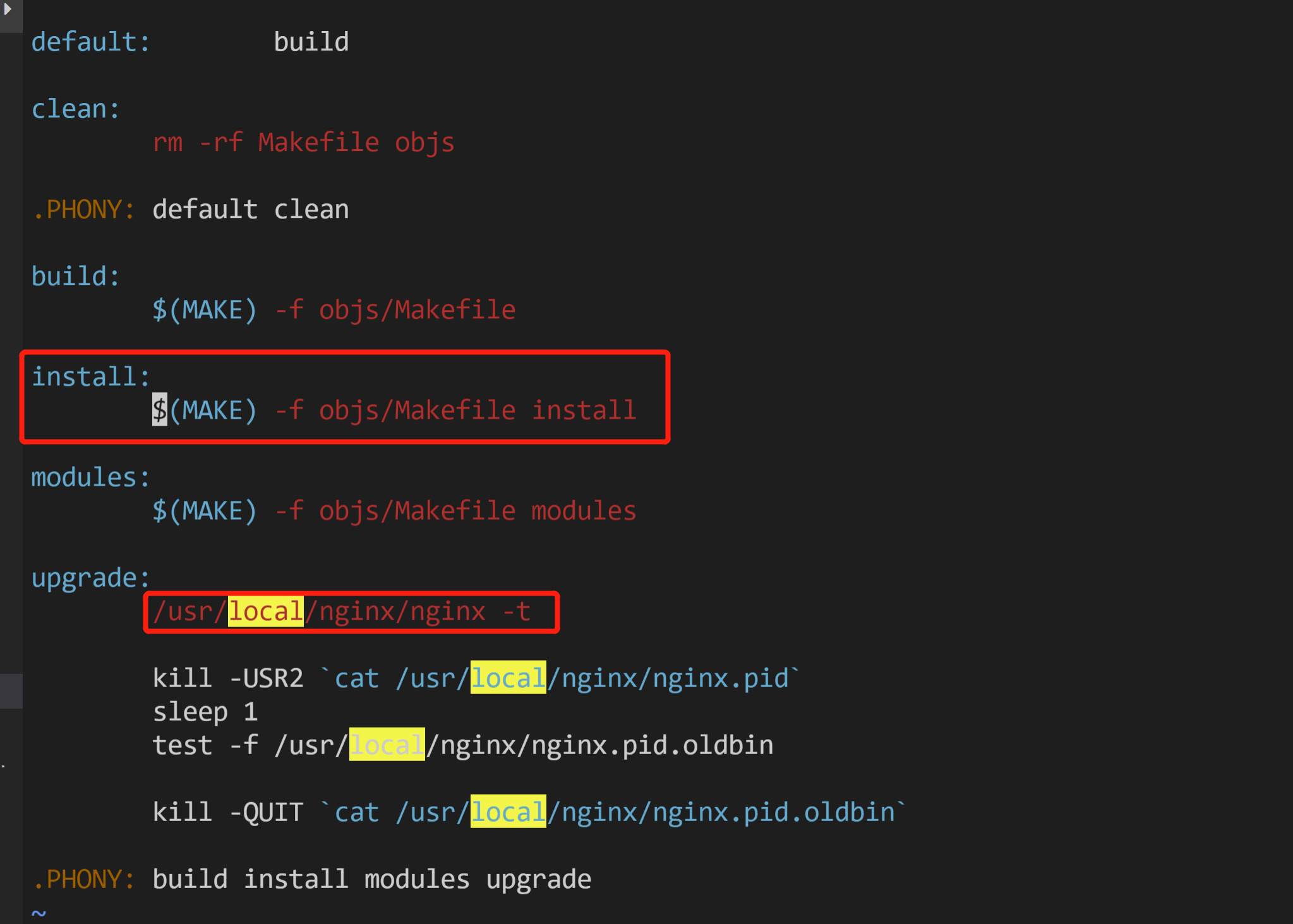Click the 'upgrade:' target label
Image resolution: width=1293 pixels, height=924 pixels.
[90, 578]
